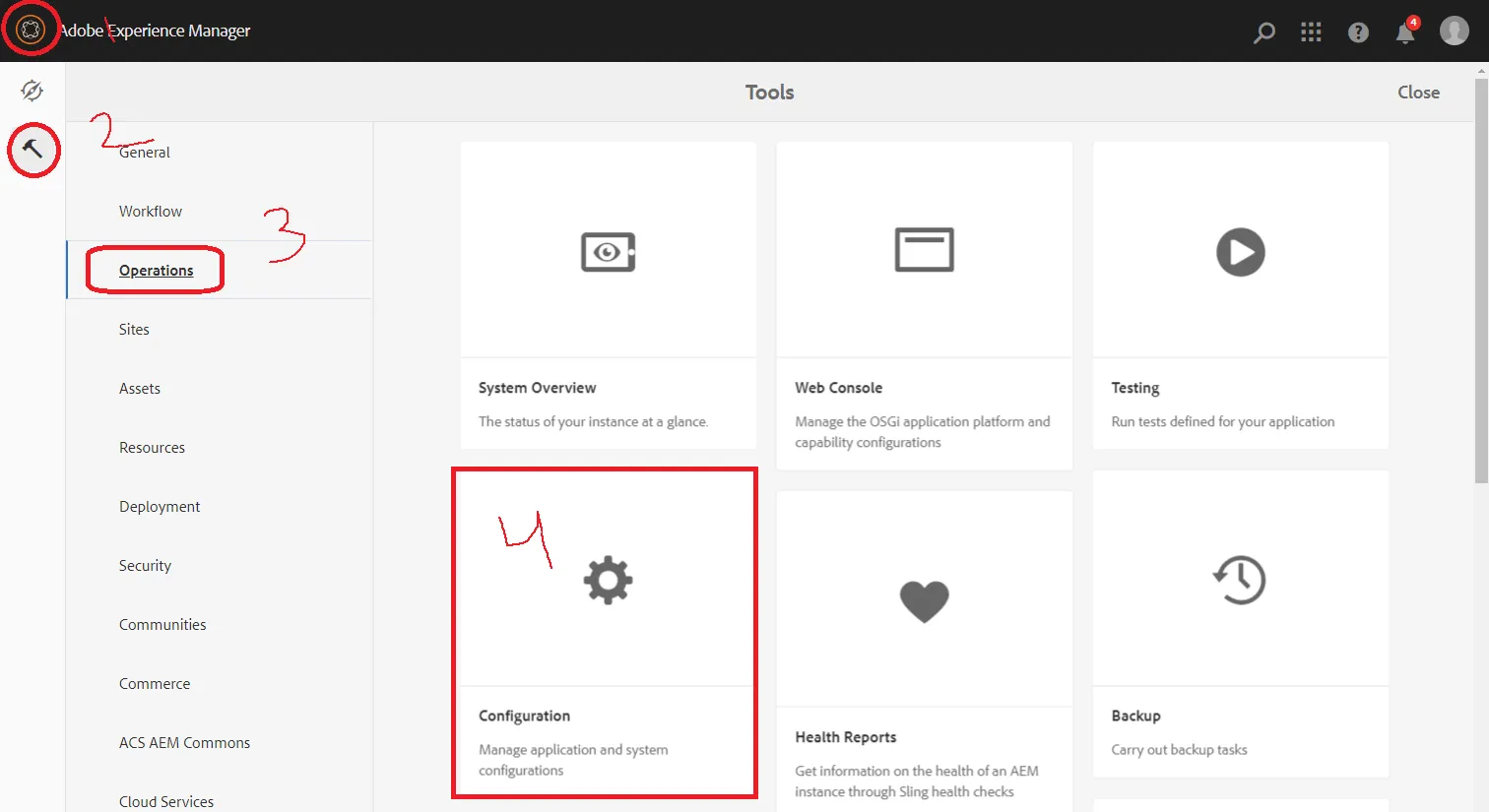Select the Workflow category
The height and width of the screenshot is (812, 1489).
pos(151,212)
